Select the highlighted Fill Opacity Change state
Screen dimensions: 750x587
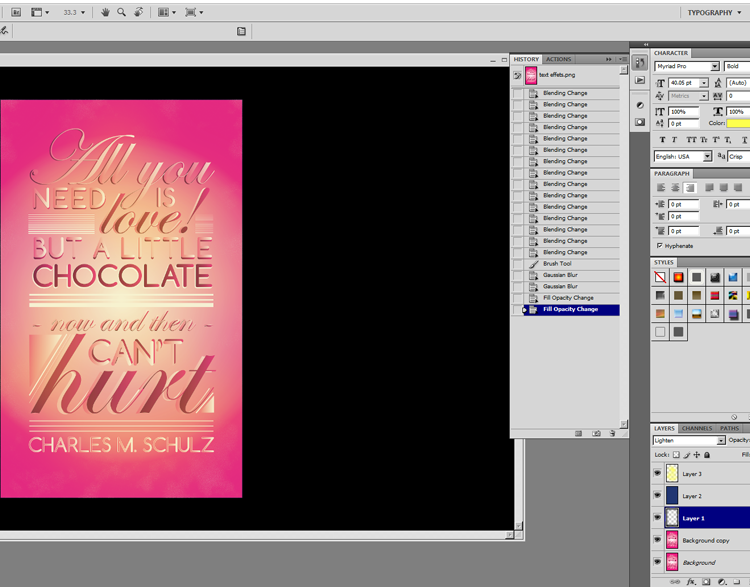tap(565, 310)
